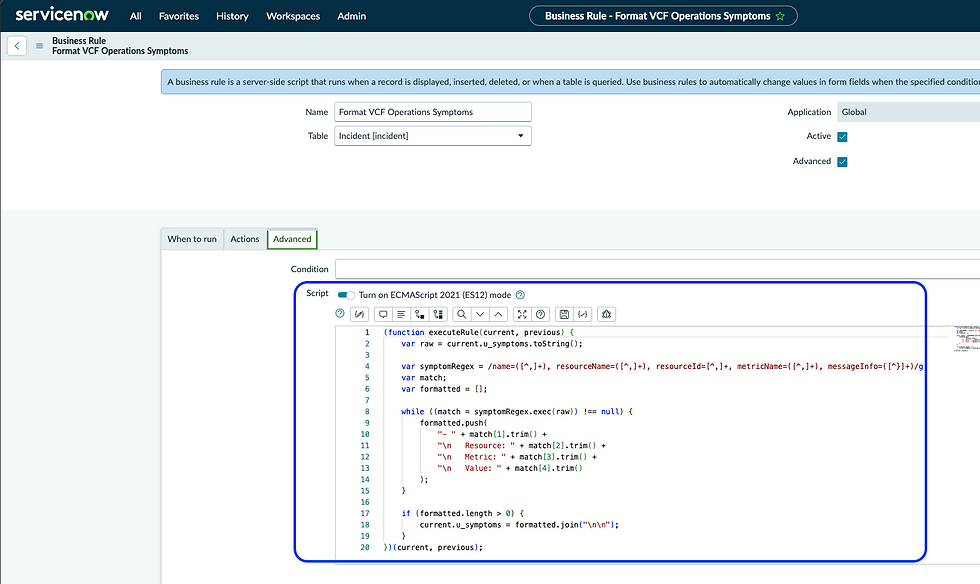Viewport: 980px width, 584px height.
Task: Find previous match with up chevron
Action: [x=498, y=315]
